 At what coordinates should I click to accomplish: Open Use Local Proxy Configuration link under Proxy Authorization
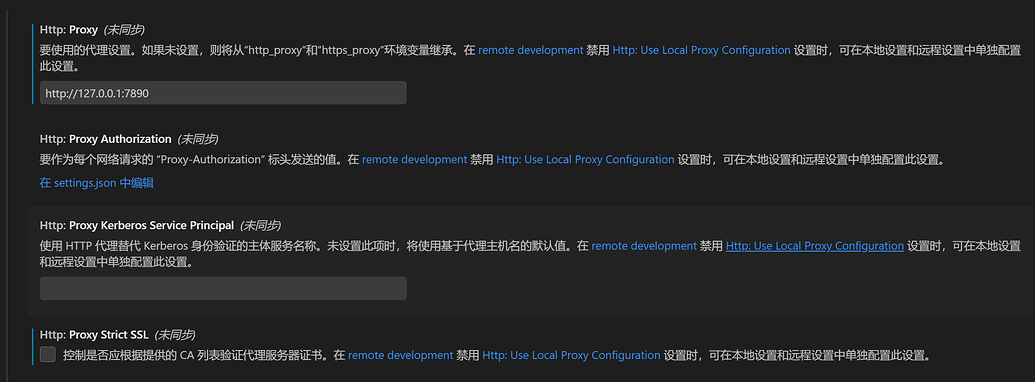pyautogui.click(x=585, y=159)
